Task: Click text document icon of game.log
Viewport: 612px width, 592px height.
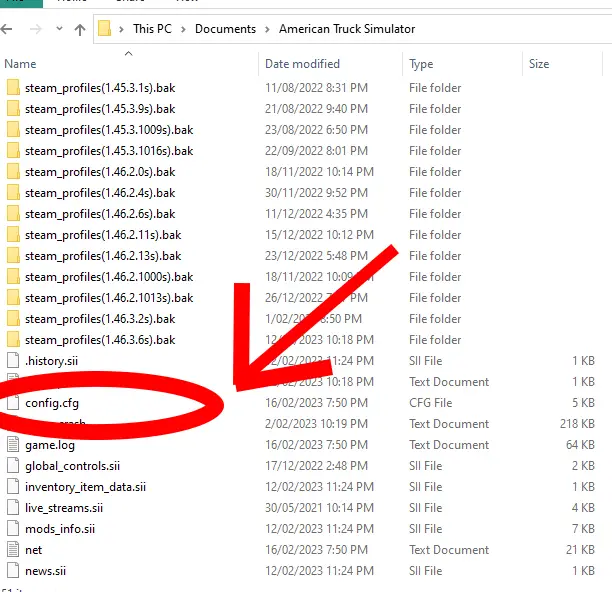Action: tap(13, 445)
